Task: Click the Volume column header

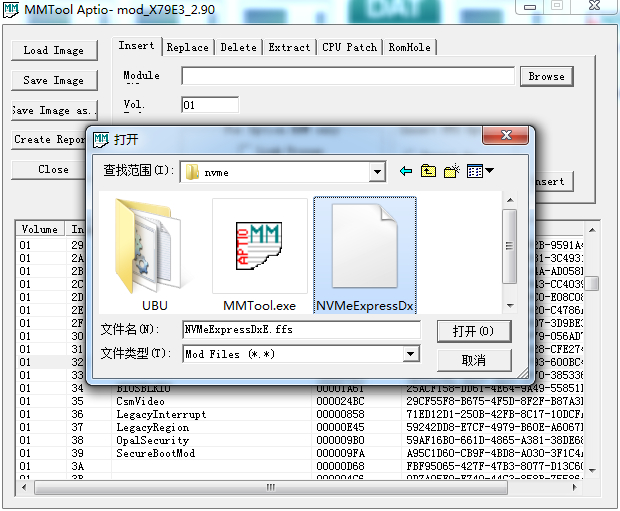Action: coord(40,229)
